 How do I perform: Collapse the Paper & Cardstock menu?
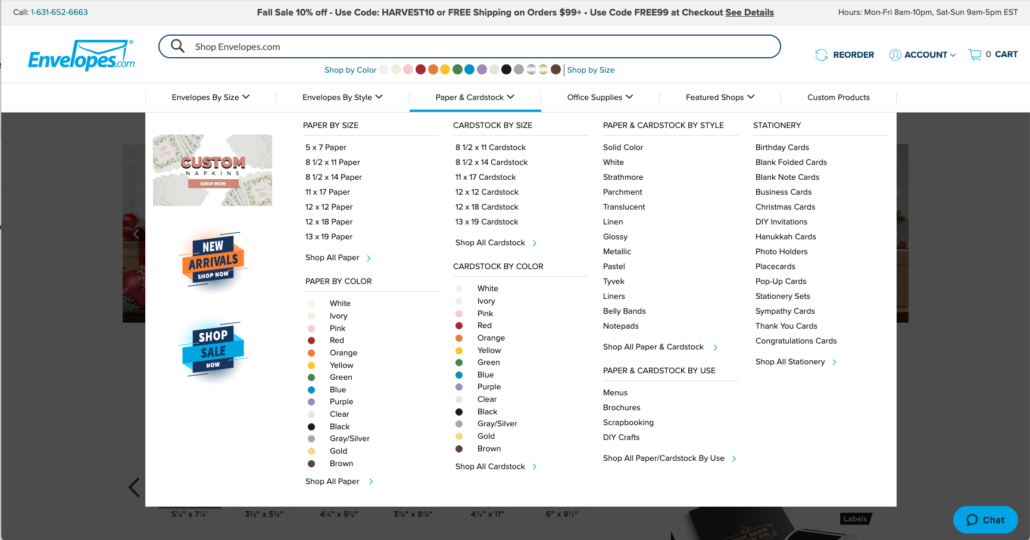click(474, 97)
